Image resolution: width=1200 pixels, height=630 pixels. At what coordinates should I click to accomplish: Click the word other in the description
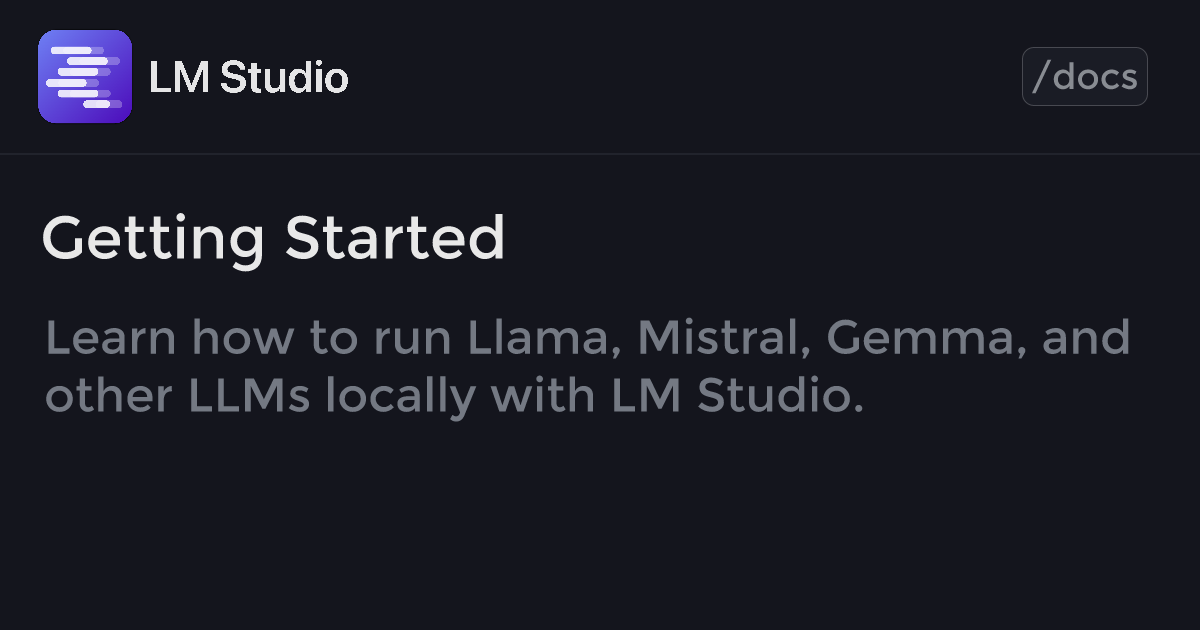(109, 395)
